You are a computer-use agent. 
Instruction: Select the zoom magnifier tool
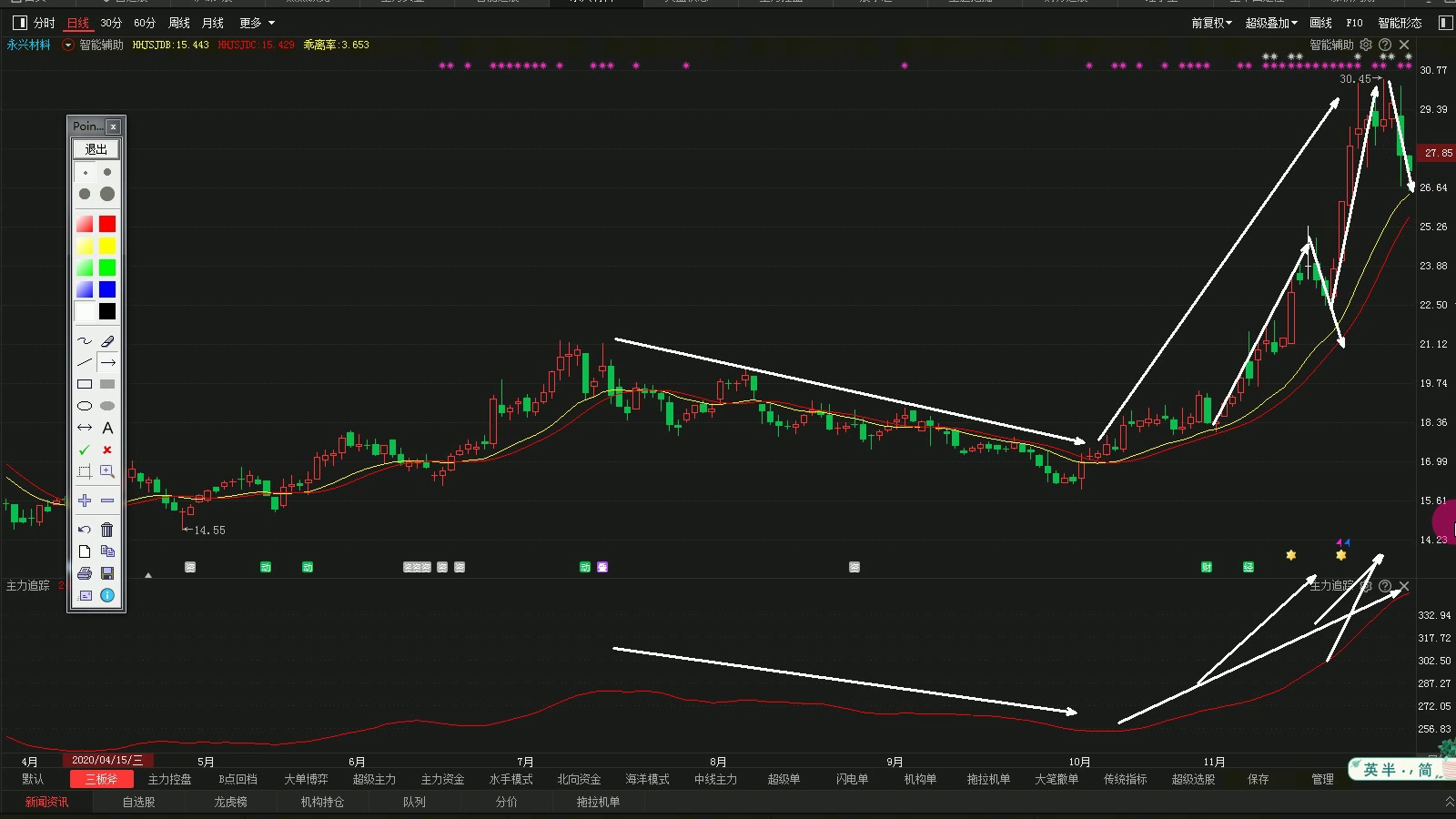[x=107, y=471]
